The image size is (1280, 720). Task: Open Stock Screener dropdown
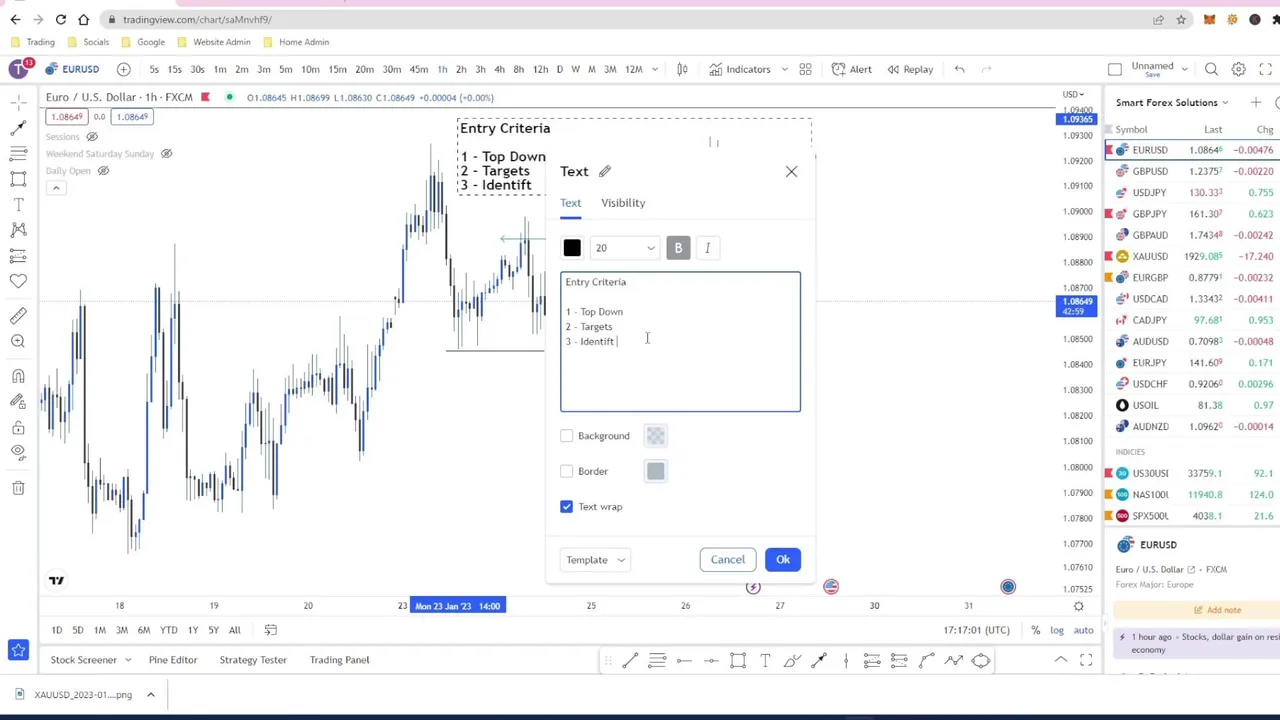point(91,660)
